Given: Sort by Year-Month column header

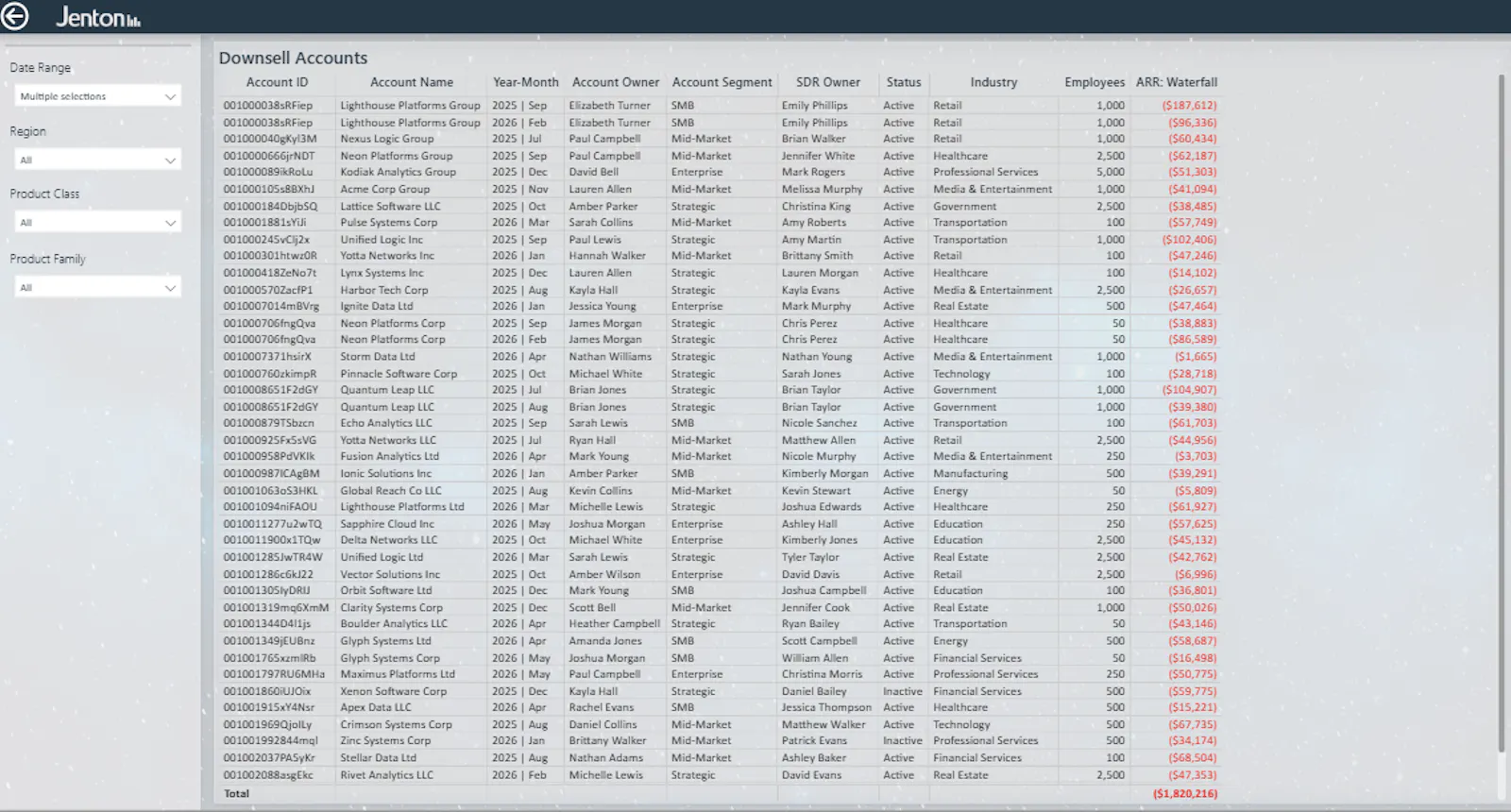Looking at the screenshot, I should coord(525,82).
